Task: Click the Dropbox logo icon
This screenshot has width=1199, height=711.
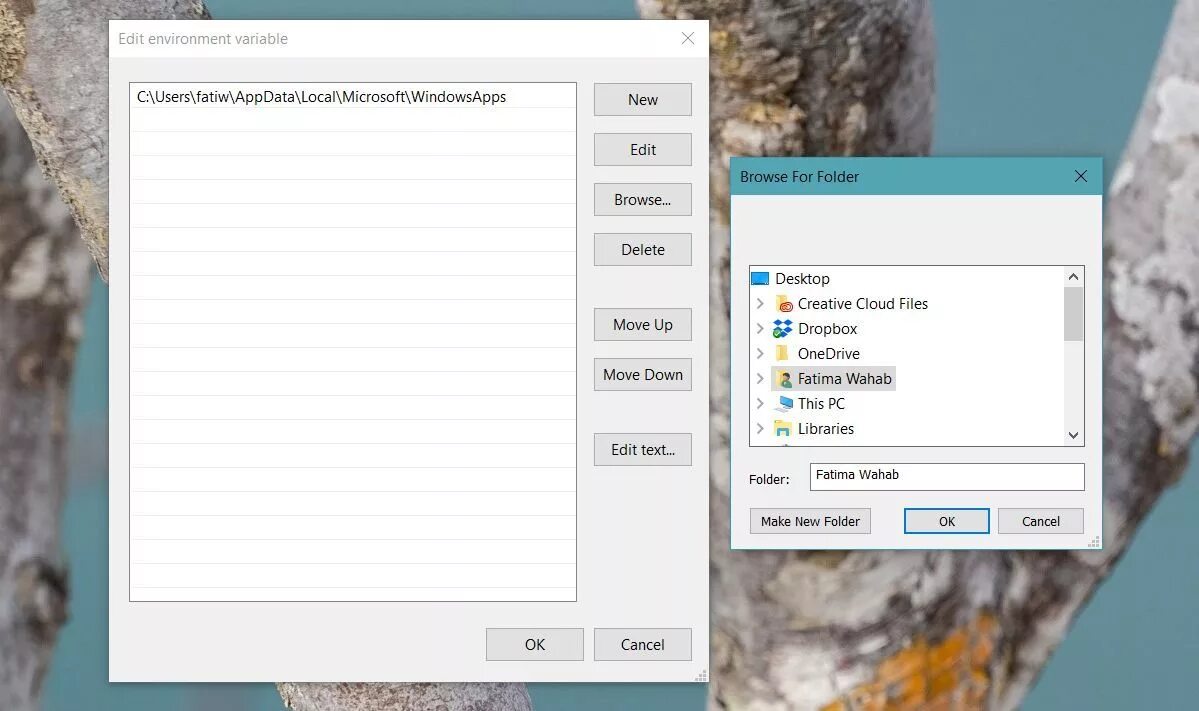Action: pos(783,329)
